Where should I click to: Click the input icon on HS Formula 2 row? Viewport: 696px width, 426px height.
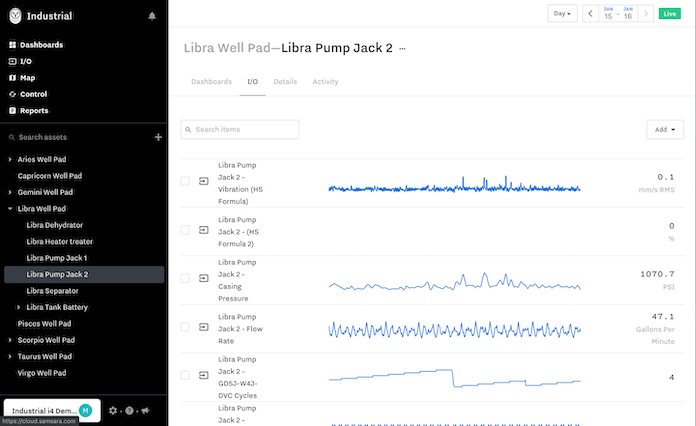pos(204,230)
